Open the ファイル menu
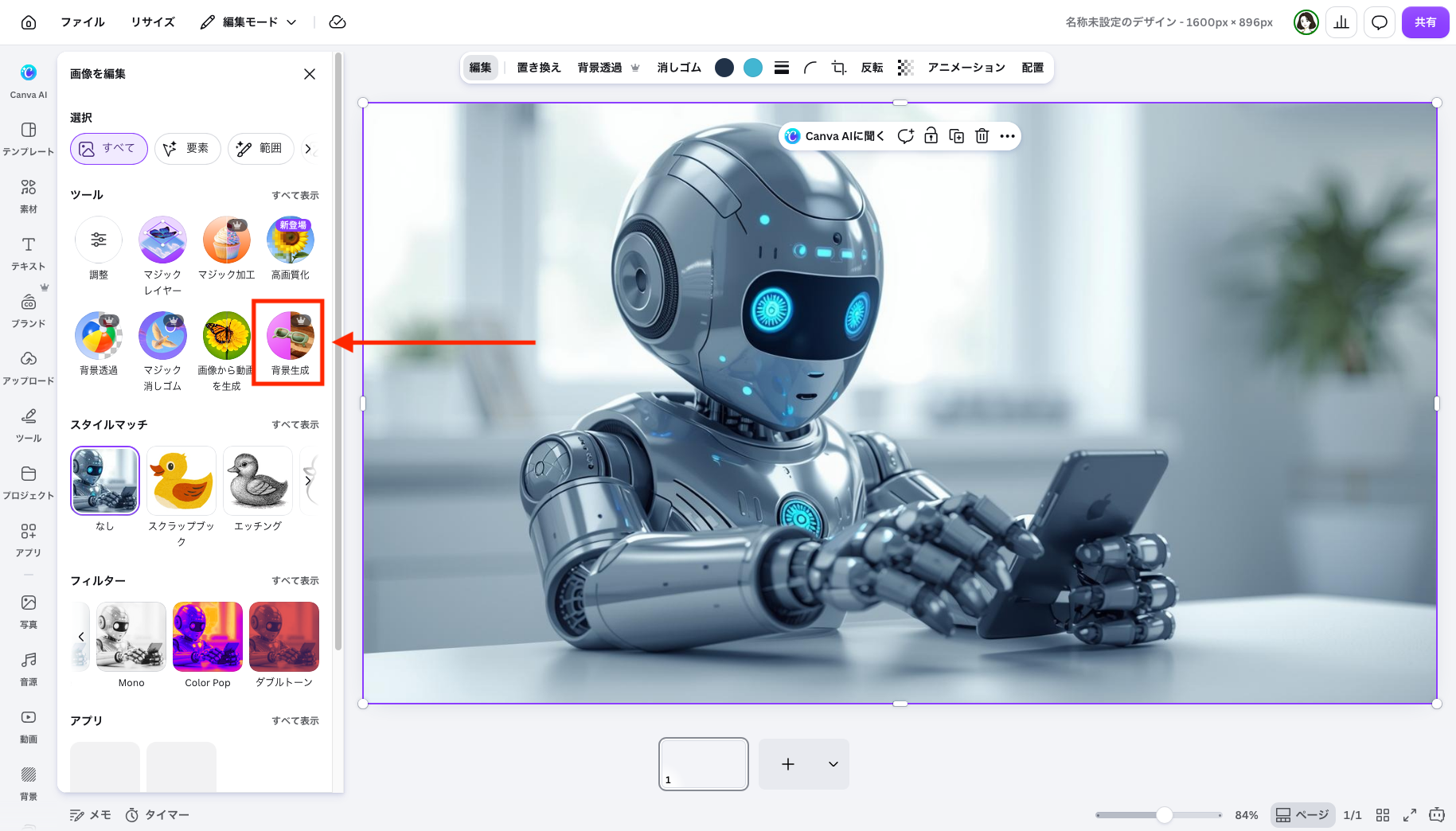The height and width of the screenshot is (831, 1456). (x=83, y=22)
